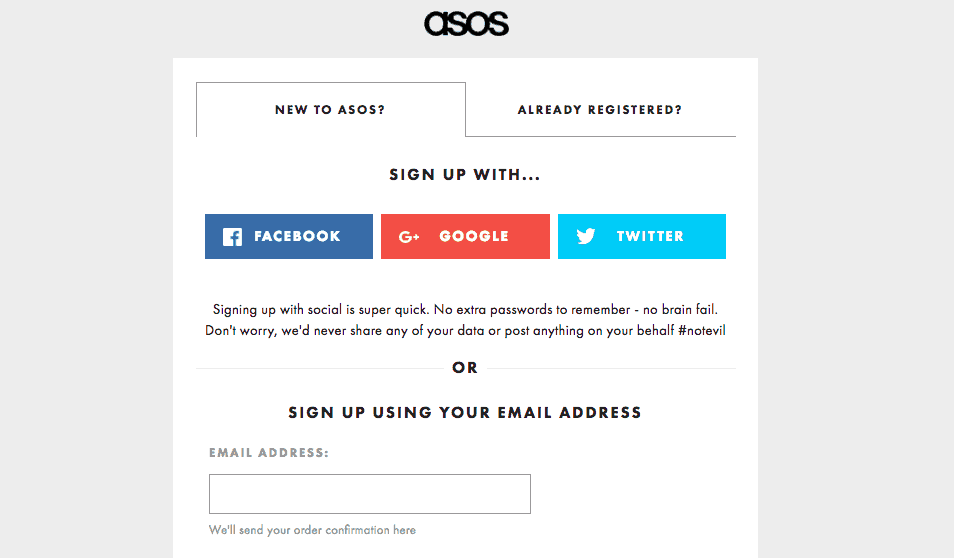Click the 'SIGN UP WITH...' heading
This screenshot has width=954, height=558.
tap(465, 175)
